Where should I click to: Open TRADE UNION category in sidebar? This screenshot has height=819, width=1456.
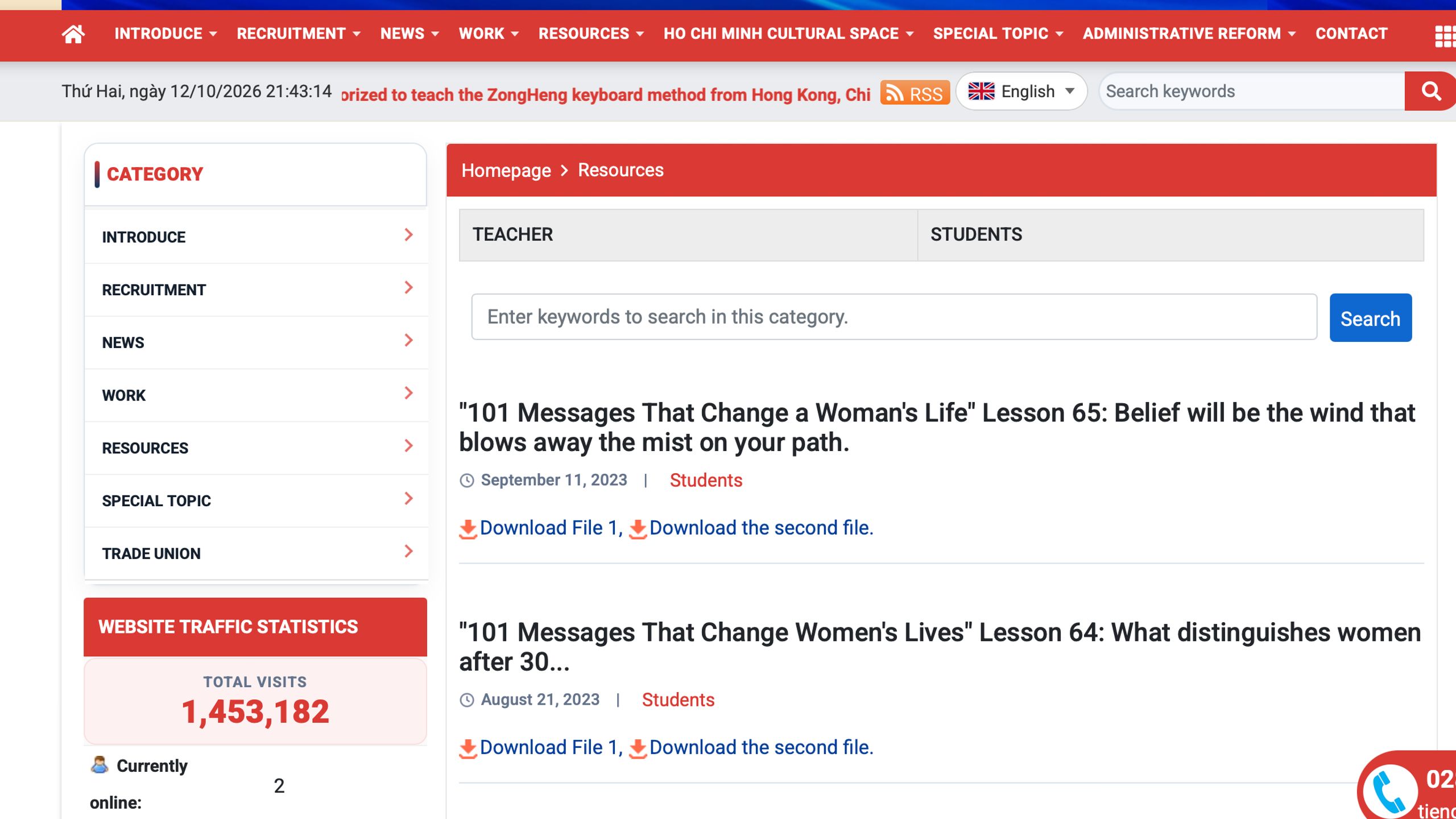tap(256, 554)
